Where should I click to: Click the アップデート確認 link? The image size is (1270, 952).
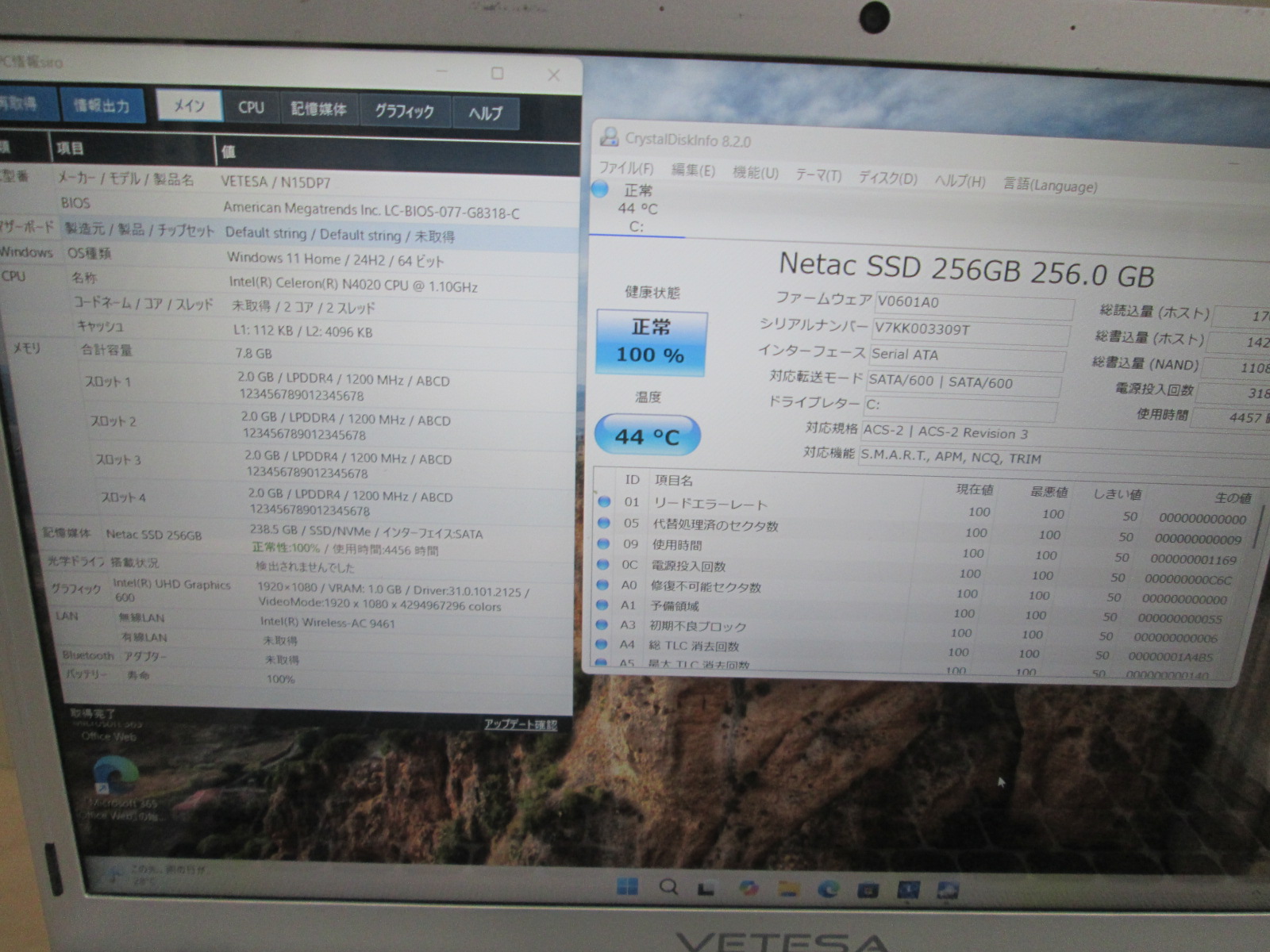click(521, 724)
